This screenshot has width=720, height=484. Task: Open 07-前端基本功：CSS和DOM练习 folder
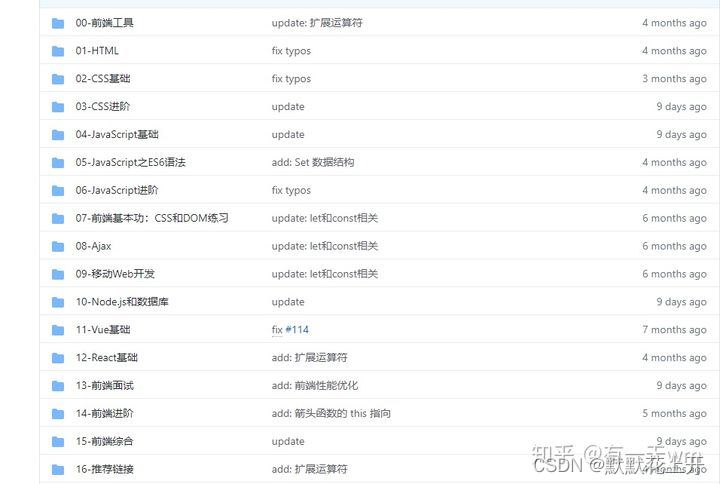click(152, 218)
